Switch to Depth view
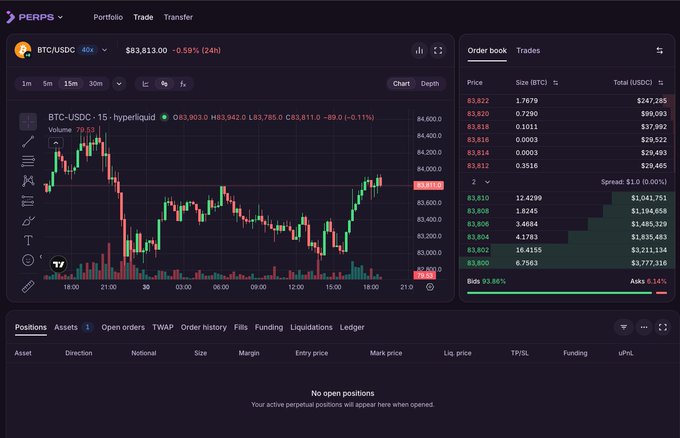This screenshot has width=680, height=438. 430,84
